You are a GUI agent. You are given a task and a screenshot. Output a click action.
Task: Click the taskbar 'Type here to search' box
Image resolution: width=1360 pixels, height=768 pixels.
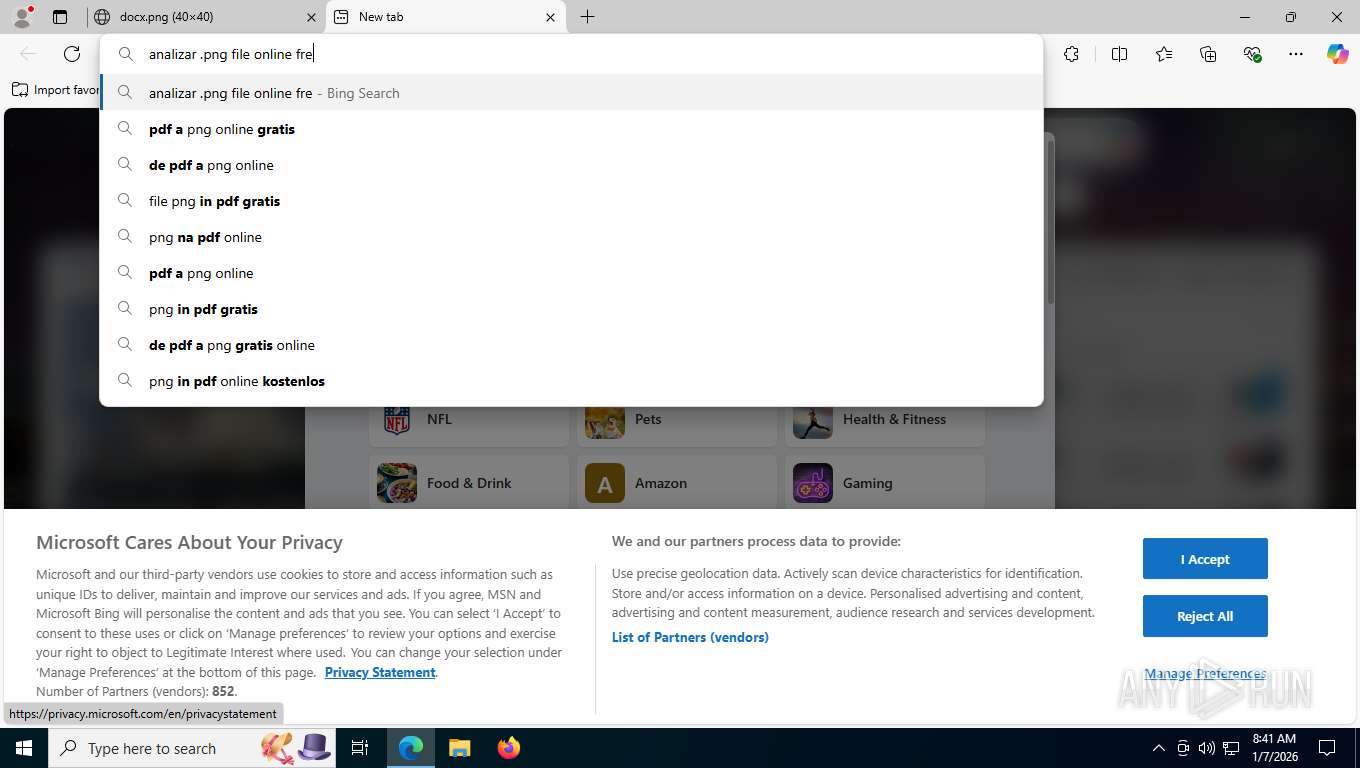point(190,748)
